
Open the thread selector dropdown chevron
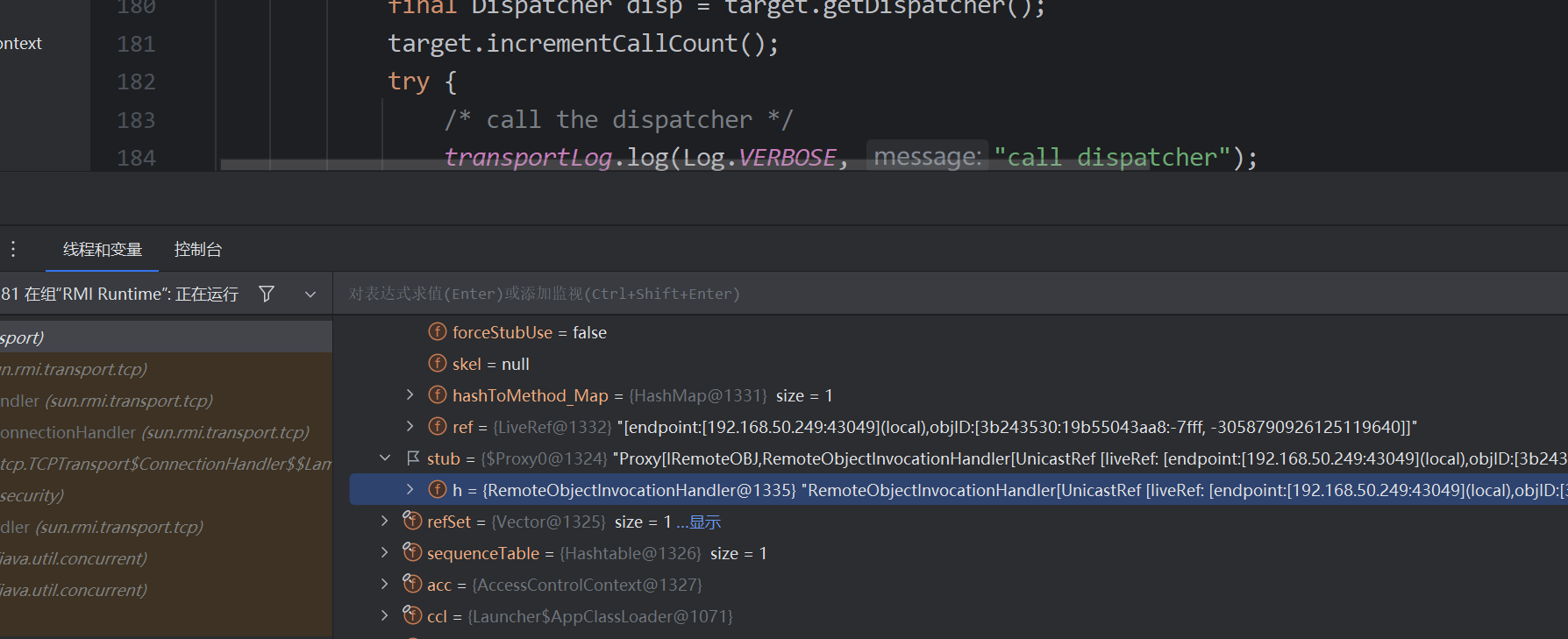[310, 295]
